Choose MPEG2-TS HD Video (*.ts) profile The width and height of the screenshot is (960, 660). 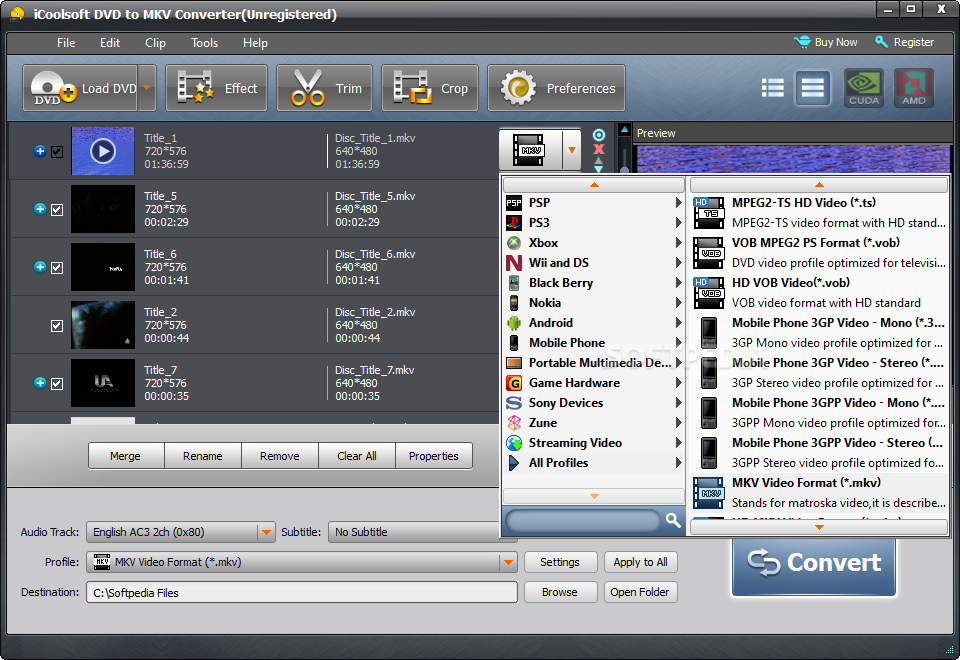pos(819,212)
